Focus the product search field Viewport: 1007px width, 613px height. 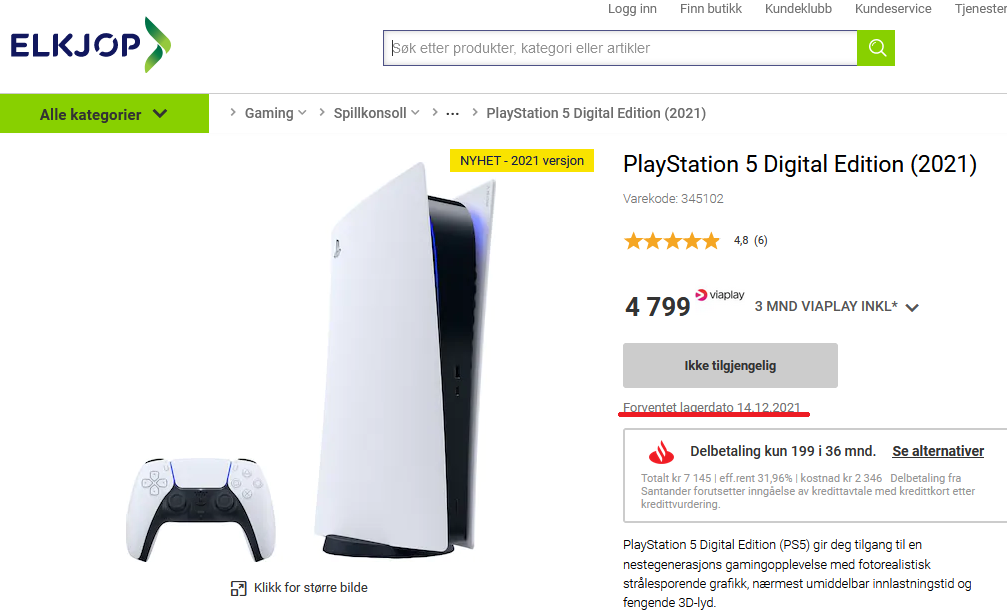pos(620,48)
